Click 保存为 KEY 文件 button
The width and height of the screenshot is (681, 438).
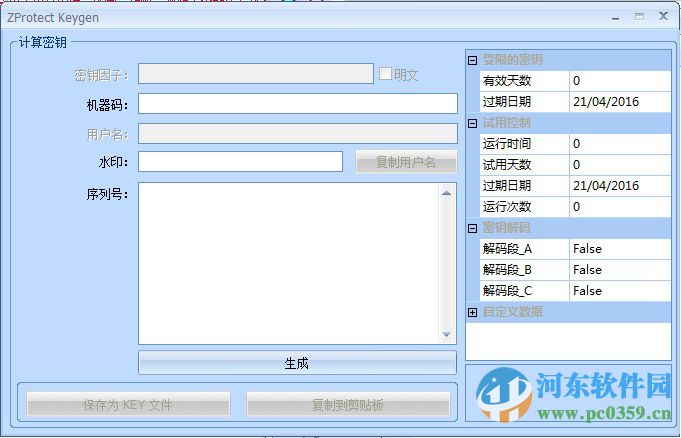pos(128,405)
